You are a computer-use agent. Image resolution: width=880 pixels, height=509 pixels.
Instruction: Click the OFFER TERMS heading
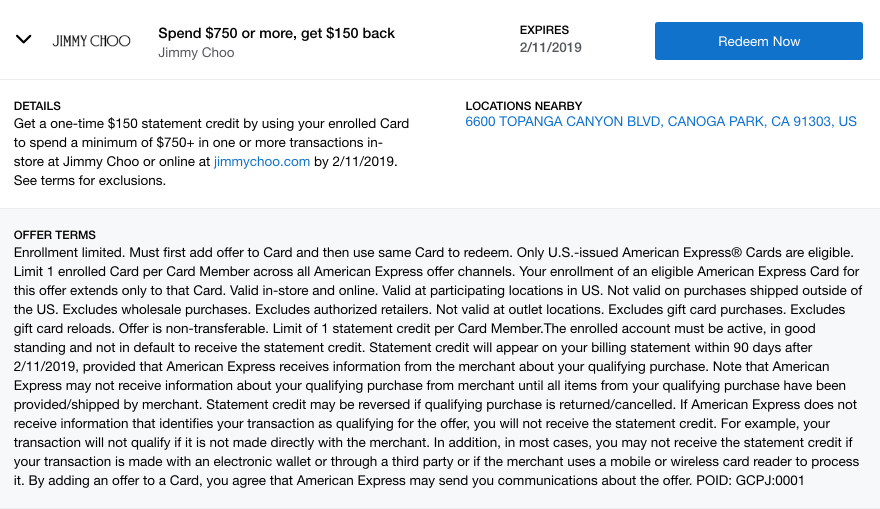(x=55, y=235)
